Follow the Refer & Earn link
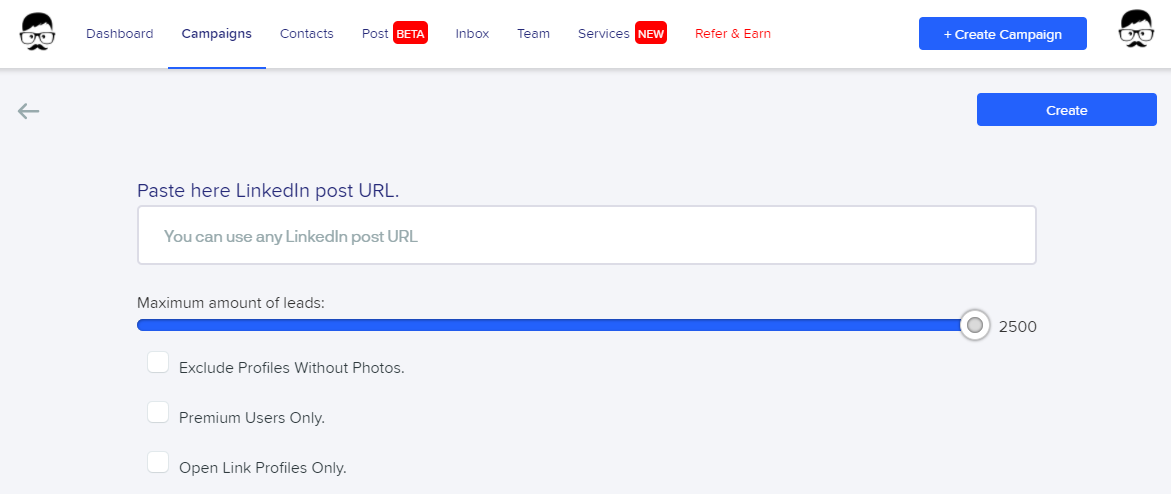This screenshot has width=1171, height=494. 733,34
